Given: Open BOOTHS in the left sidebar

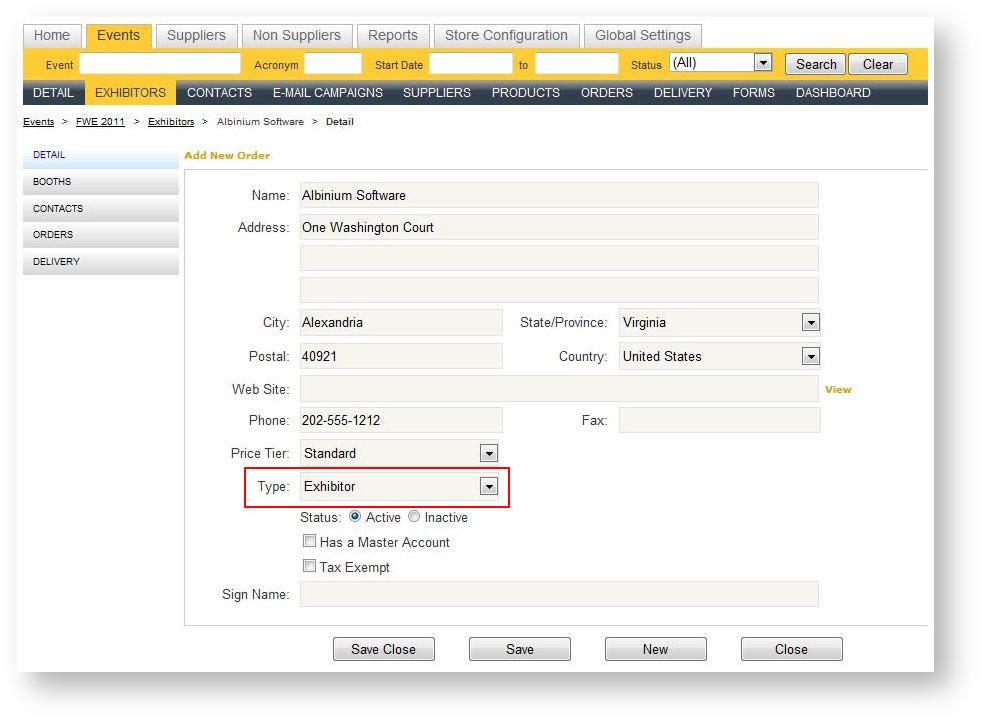Looking at the screenshot, I should [x=52, y=182].
